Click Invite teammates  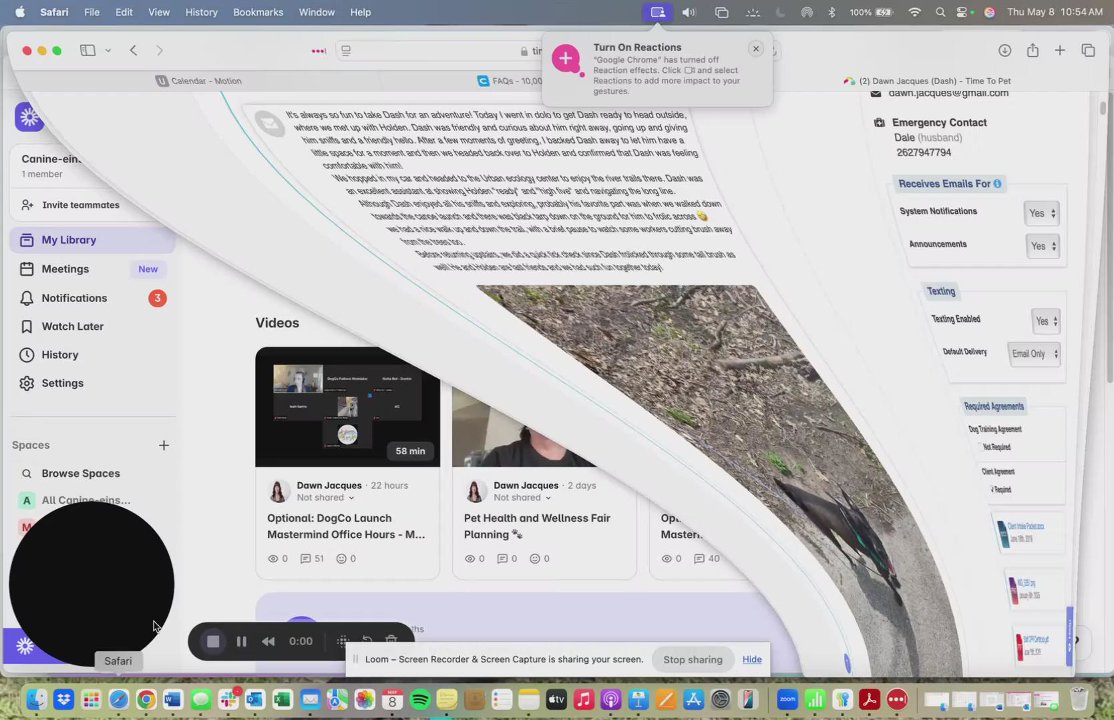71,205
